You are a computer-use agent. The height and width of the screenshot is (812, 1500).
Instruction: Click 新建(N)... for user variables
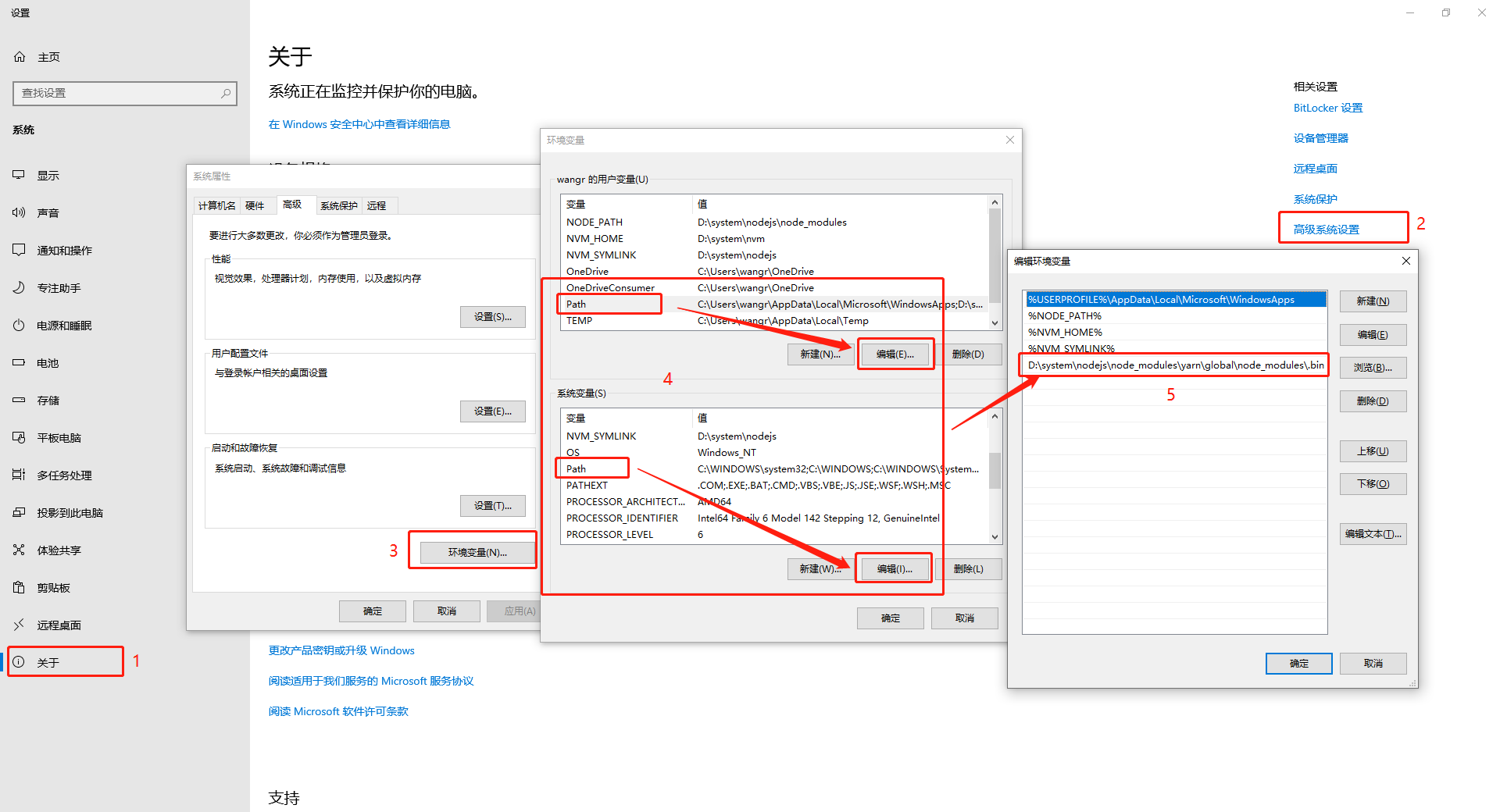[x=820, y=354]
